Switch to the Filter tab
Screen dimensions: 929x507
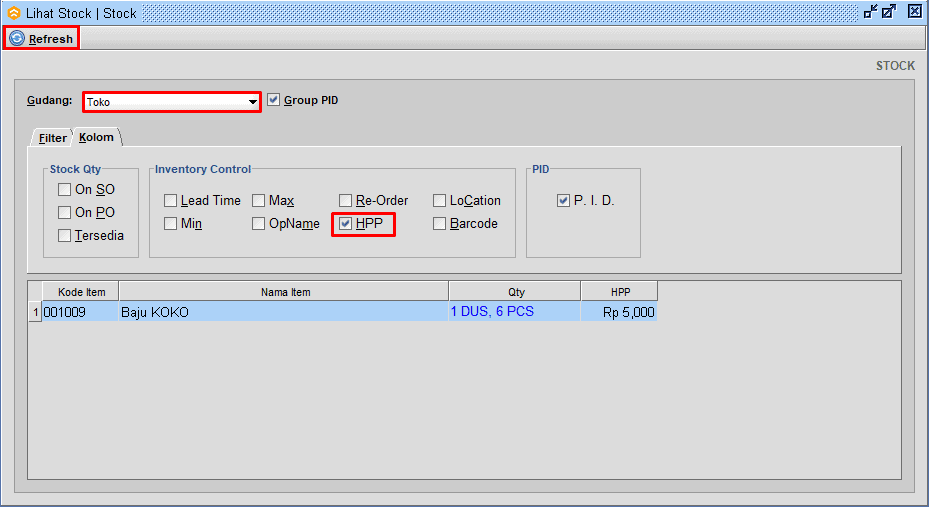52,138
